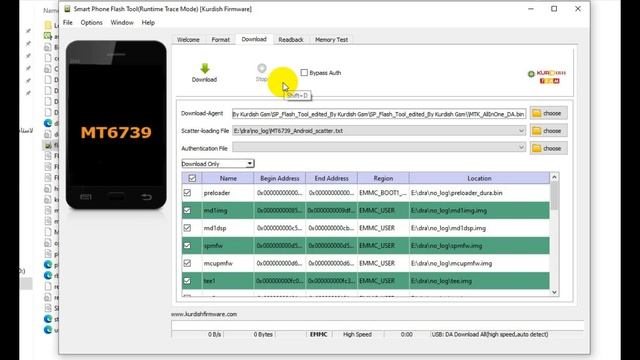Switch to the Welcome tab
640x360 pixels.
coord(188,40)
